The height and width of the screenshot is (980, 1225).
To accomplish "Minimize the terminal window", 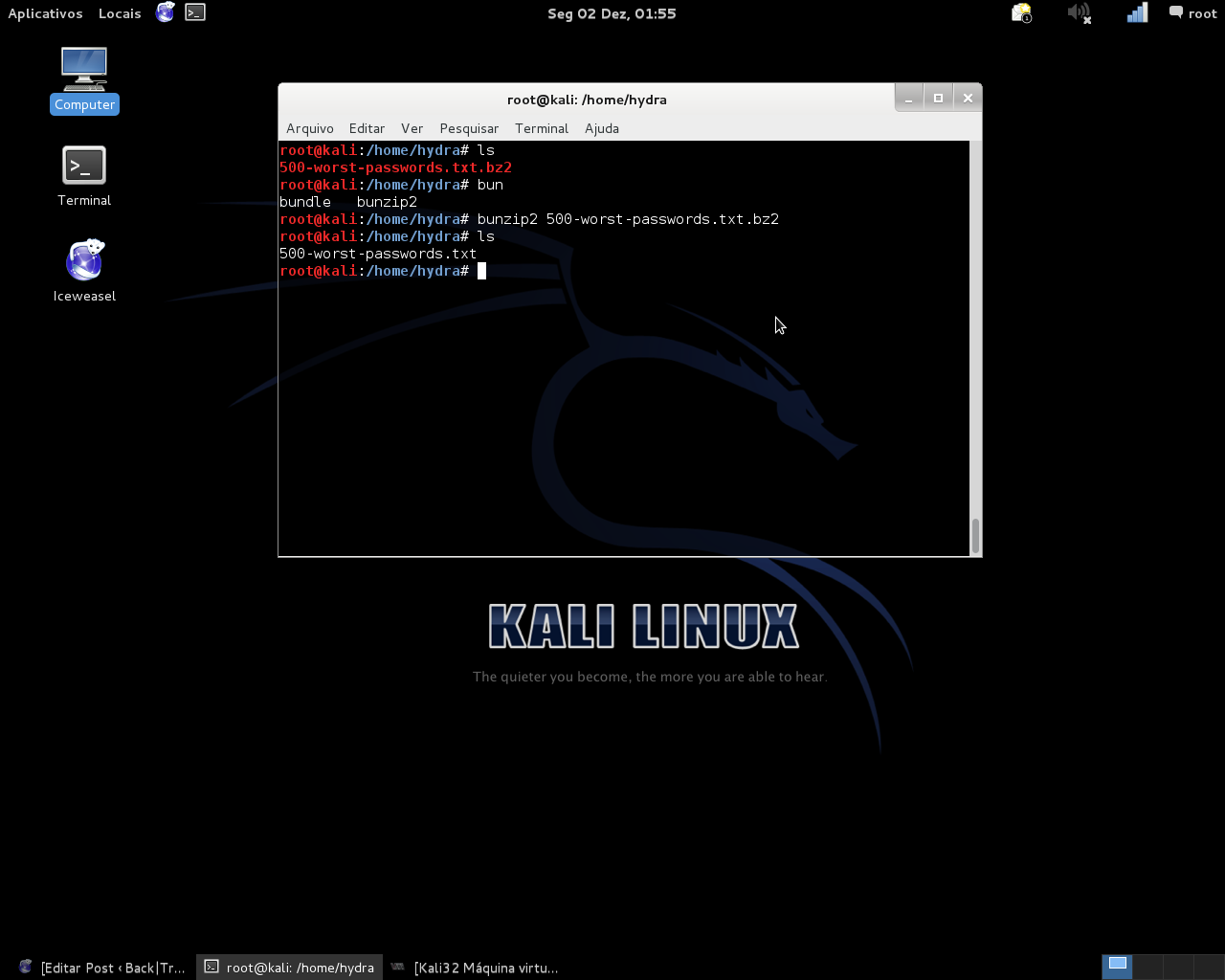I will coord(909,98).
